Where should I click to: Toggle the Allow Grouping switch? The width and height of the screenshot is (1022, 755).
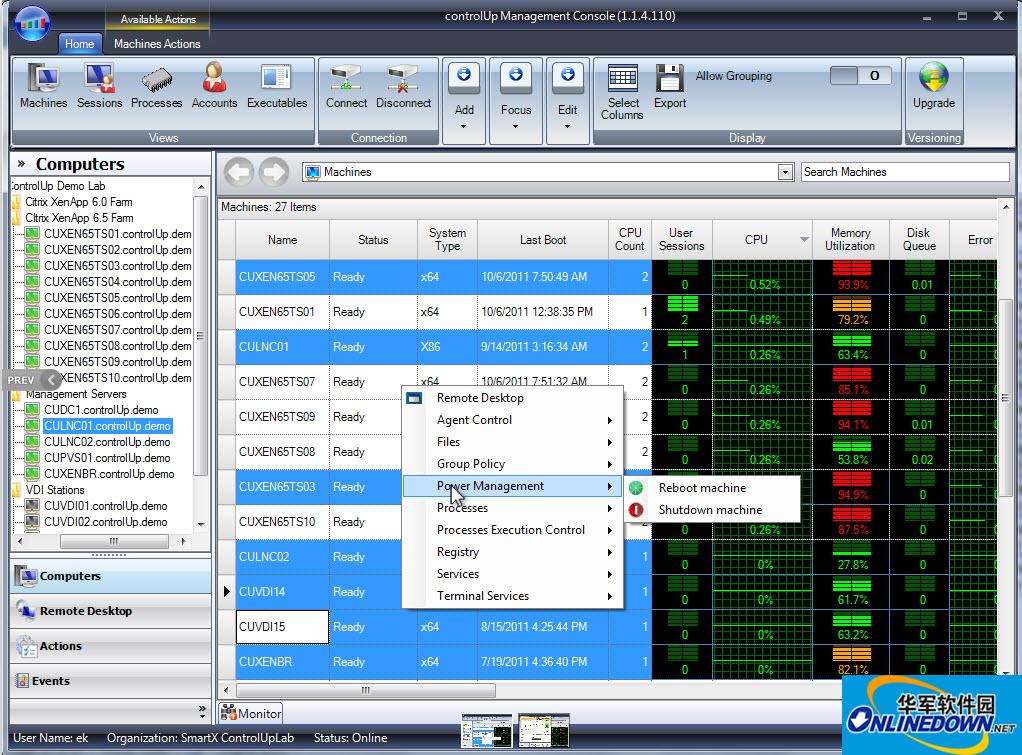coord(860,75)
